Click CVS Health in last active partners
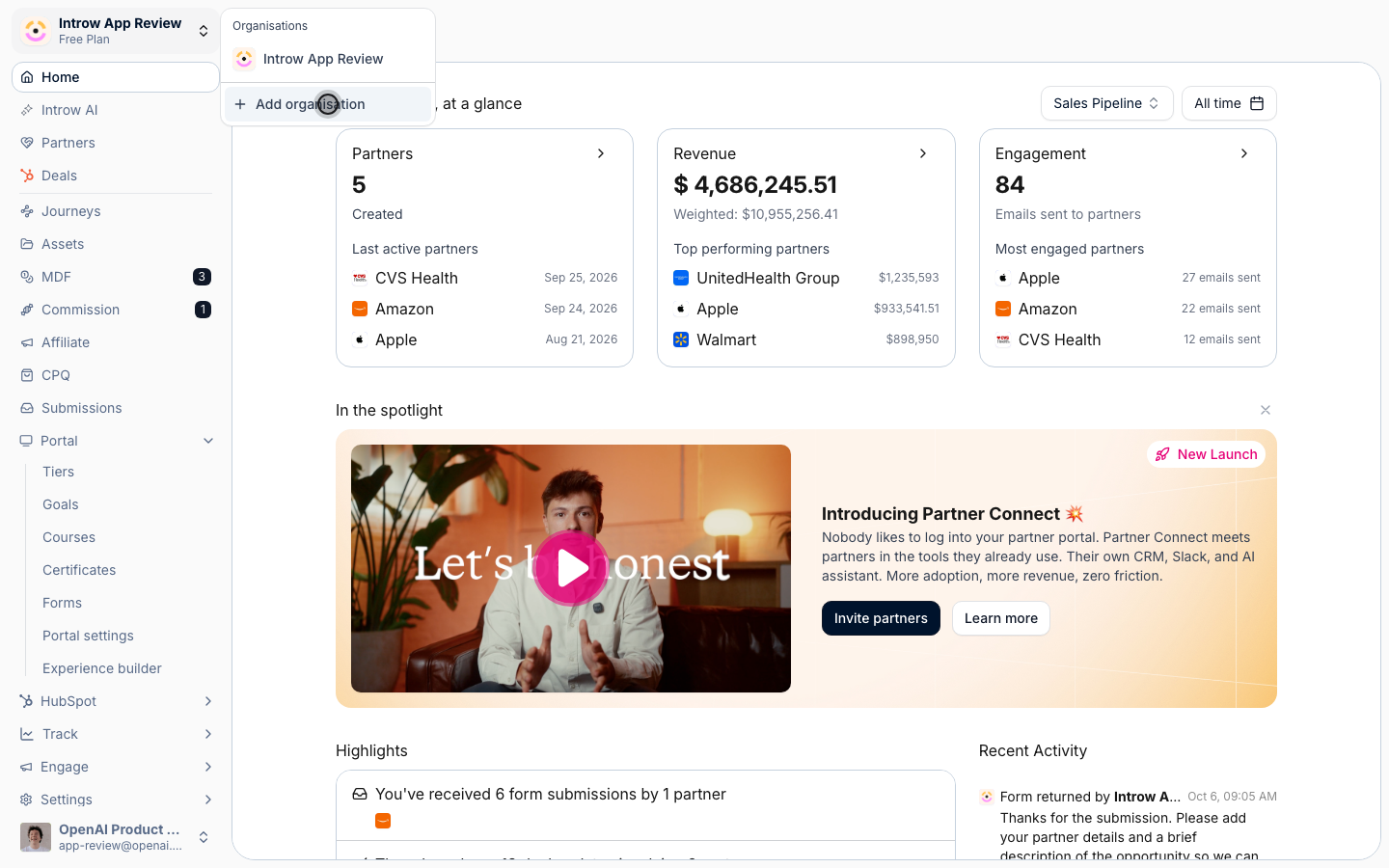 417,278
